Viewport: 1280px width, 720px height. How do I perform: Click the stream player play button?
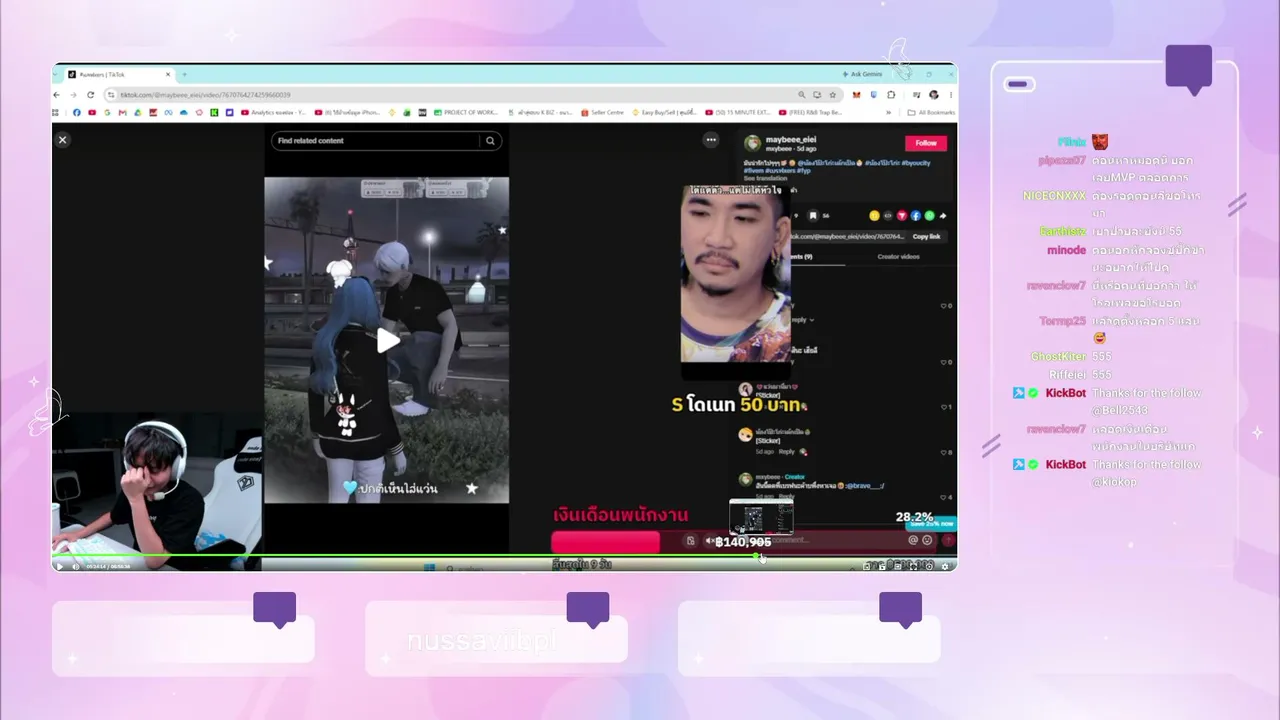(x=59, y=567)
